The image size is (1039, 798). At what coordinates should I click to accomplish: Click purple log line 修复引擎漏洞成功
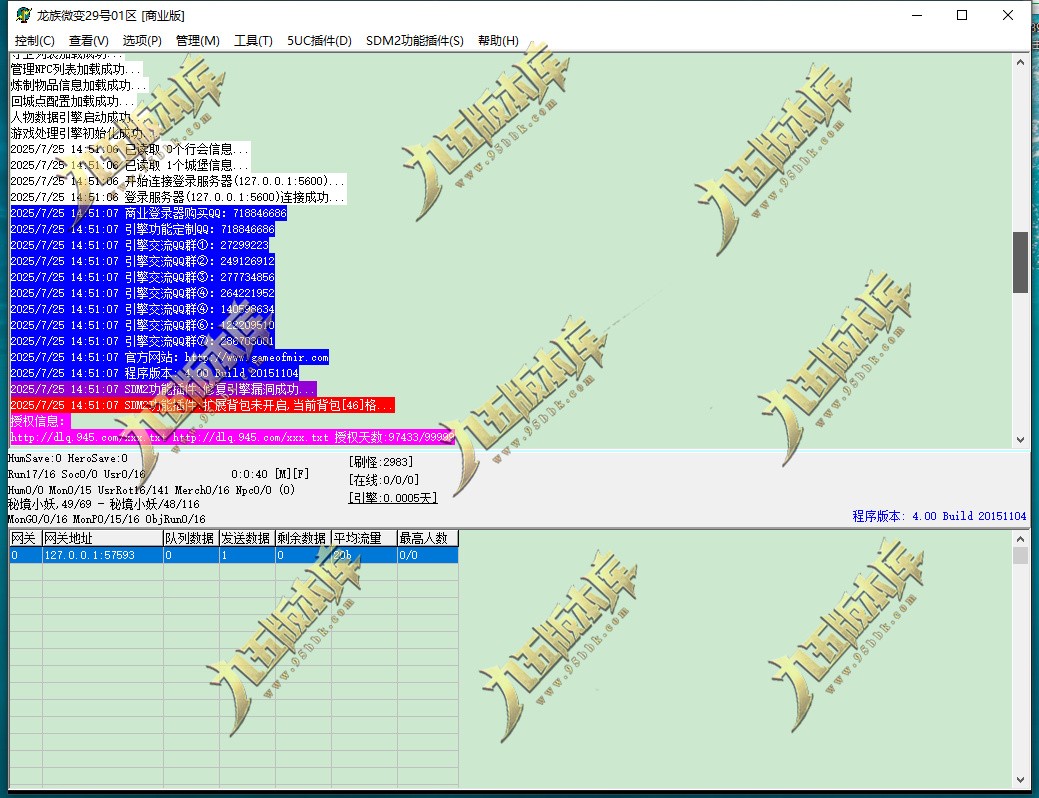click(163, 389)
